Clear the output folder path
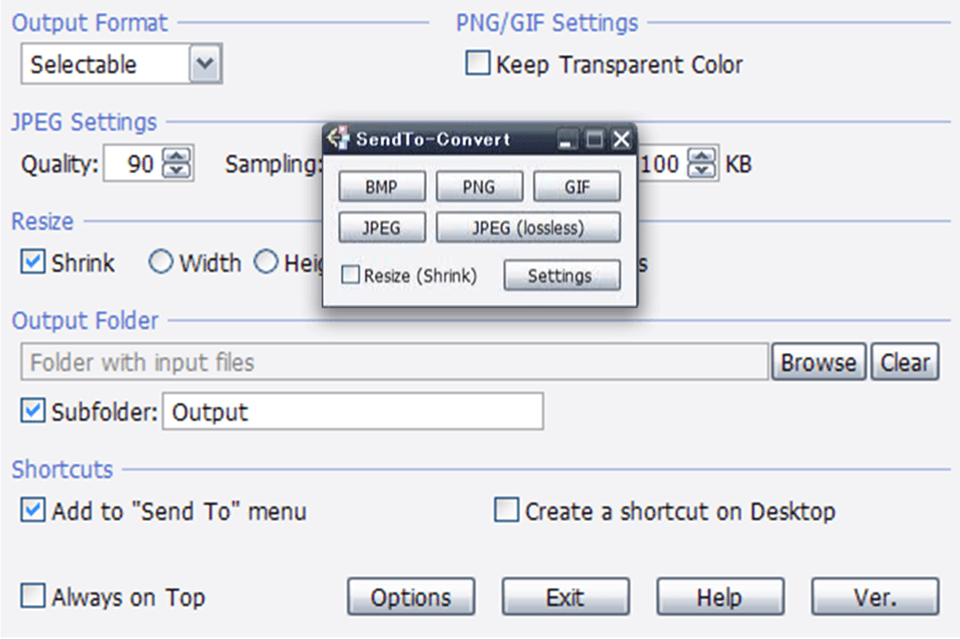Viewport: 960px width, 640px height. coord(905,362)
